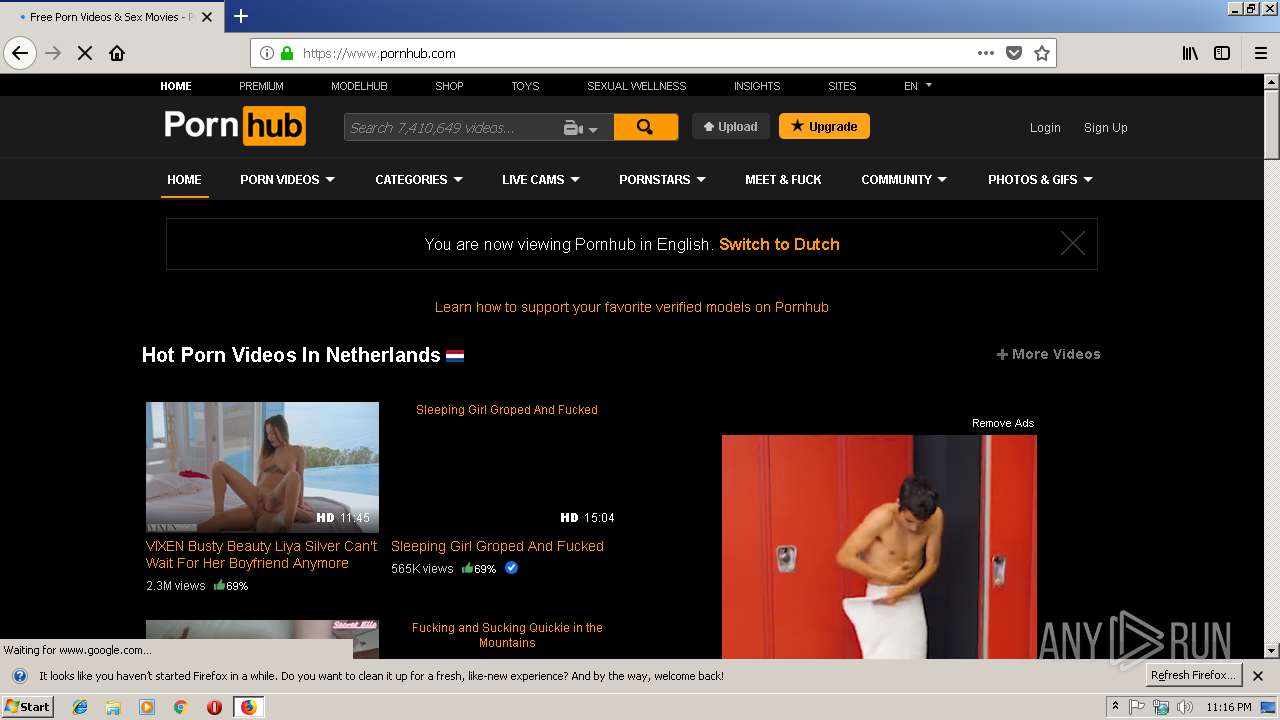Click the orange search magnifier button
The width and height of the screenshot is (1280, 720).
pos(645,127)
